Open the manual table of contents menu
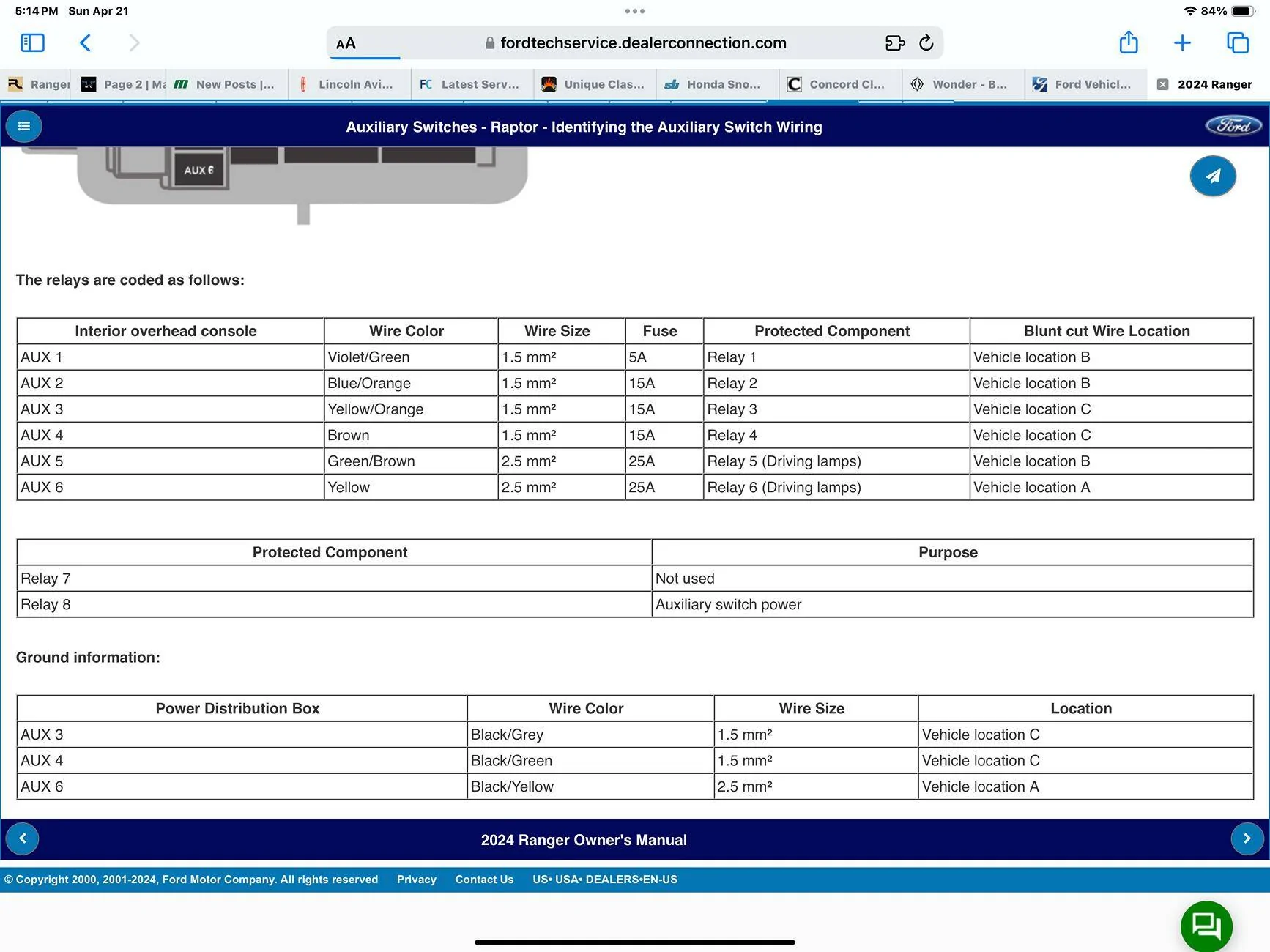1270x952 pixels. point(24,127)
